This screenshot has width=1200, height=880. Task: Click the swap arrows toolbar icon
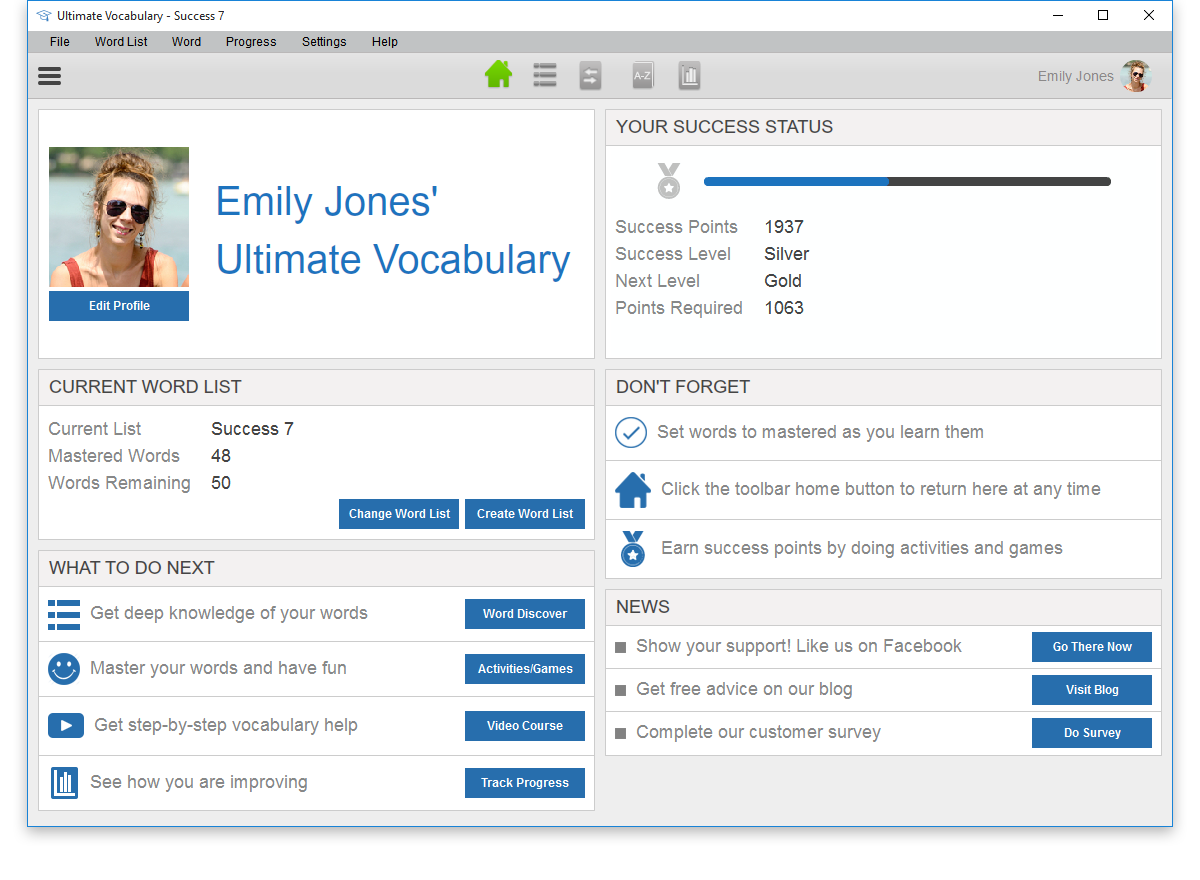coord(591,76)
